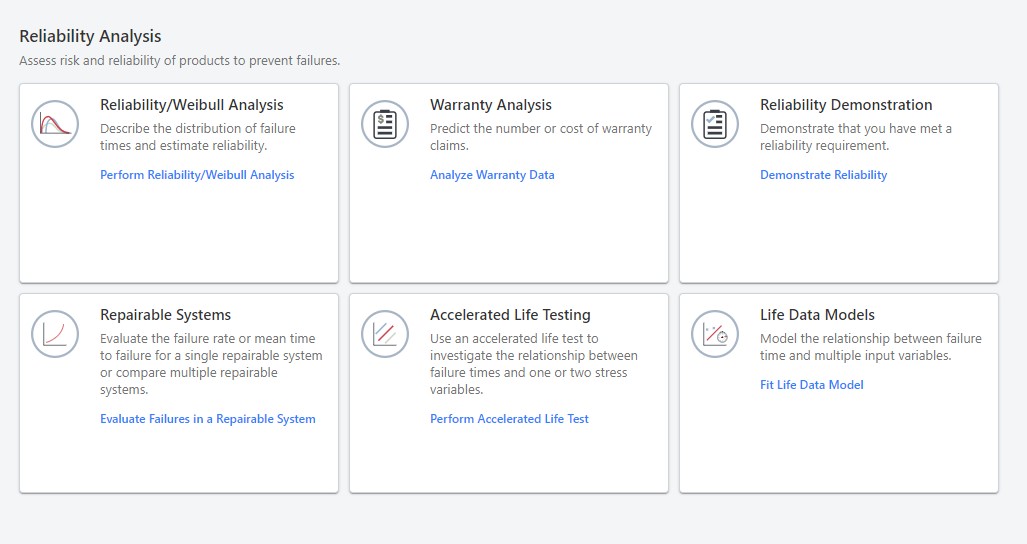Image resolution: width=1027 pixels, height=544 pixels.
Task: Click the Reliability Demonstration checklist icon
Action: 715,124
